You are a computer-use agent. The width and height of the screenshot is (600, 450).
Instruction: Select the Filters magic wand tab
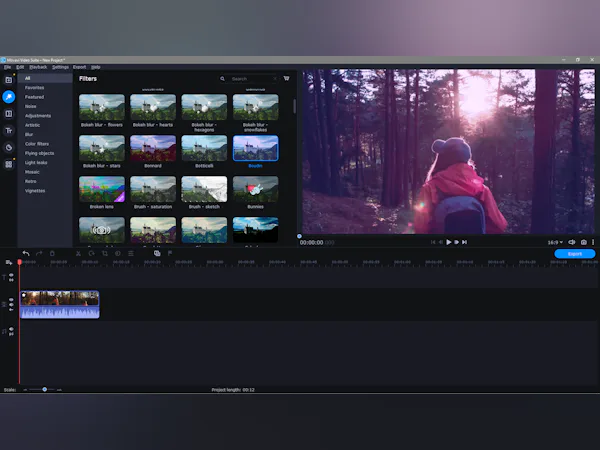tap(8, 97)
